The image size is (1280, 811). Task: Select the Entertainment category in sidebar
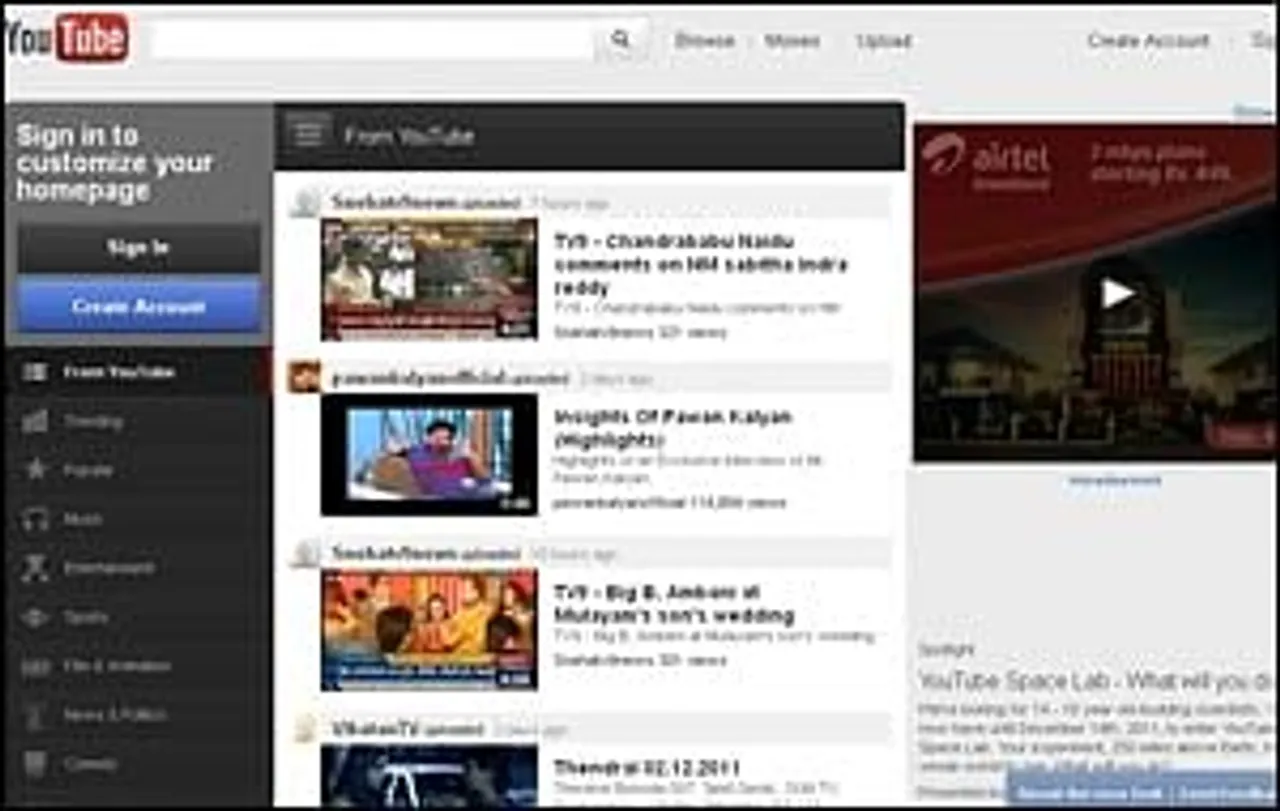tap(138, 568)
